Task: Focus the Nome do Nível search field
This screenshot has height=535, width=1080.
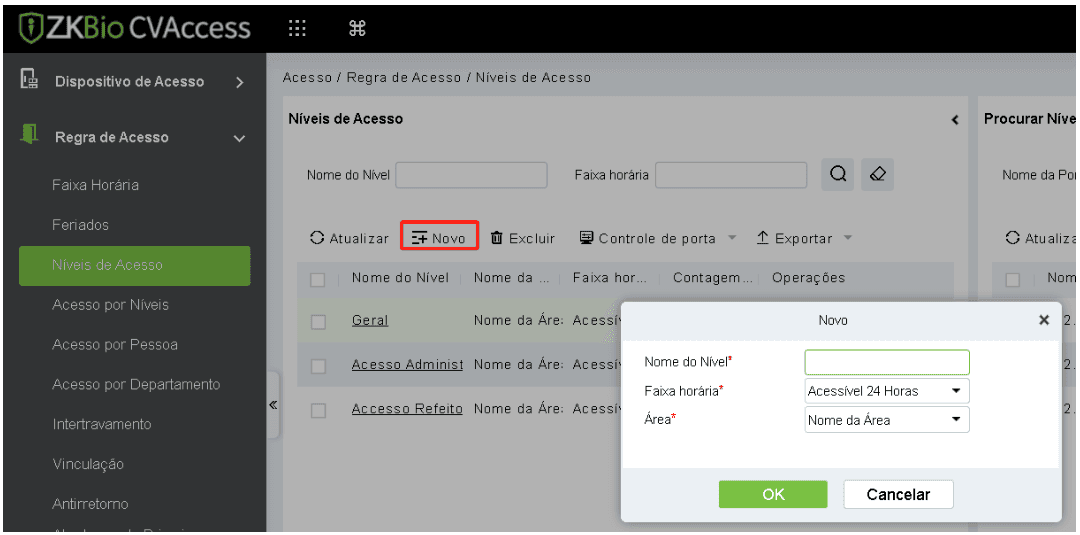Action: [471, 176]
